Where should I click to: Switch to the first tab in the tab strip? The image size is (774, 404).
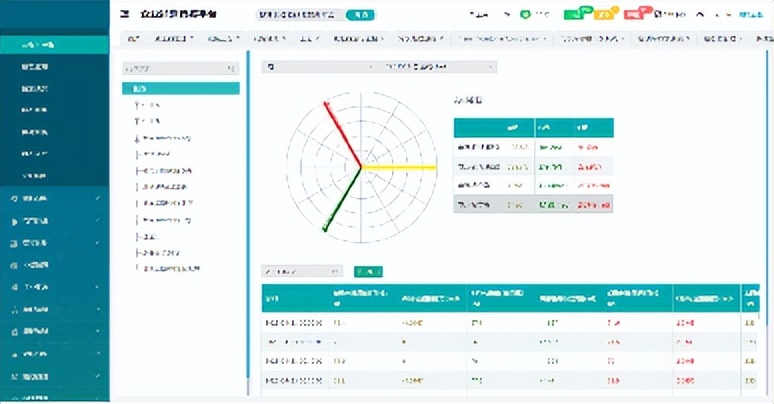134,39
